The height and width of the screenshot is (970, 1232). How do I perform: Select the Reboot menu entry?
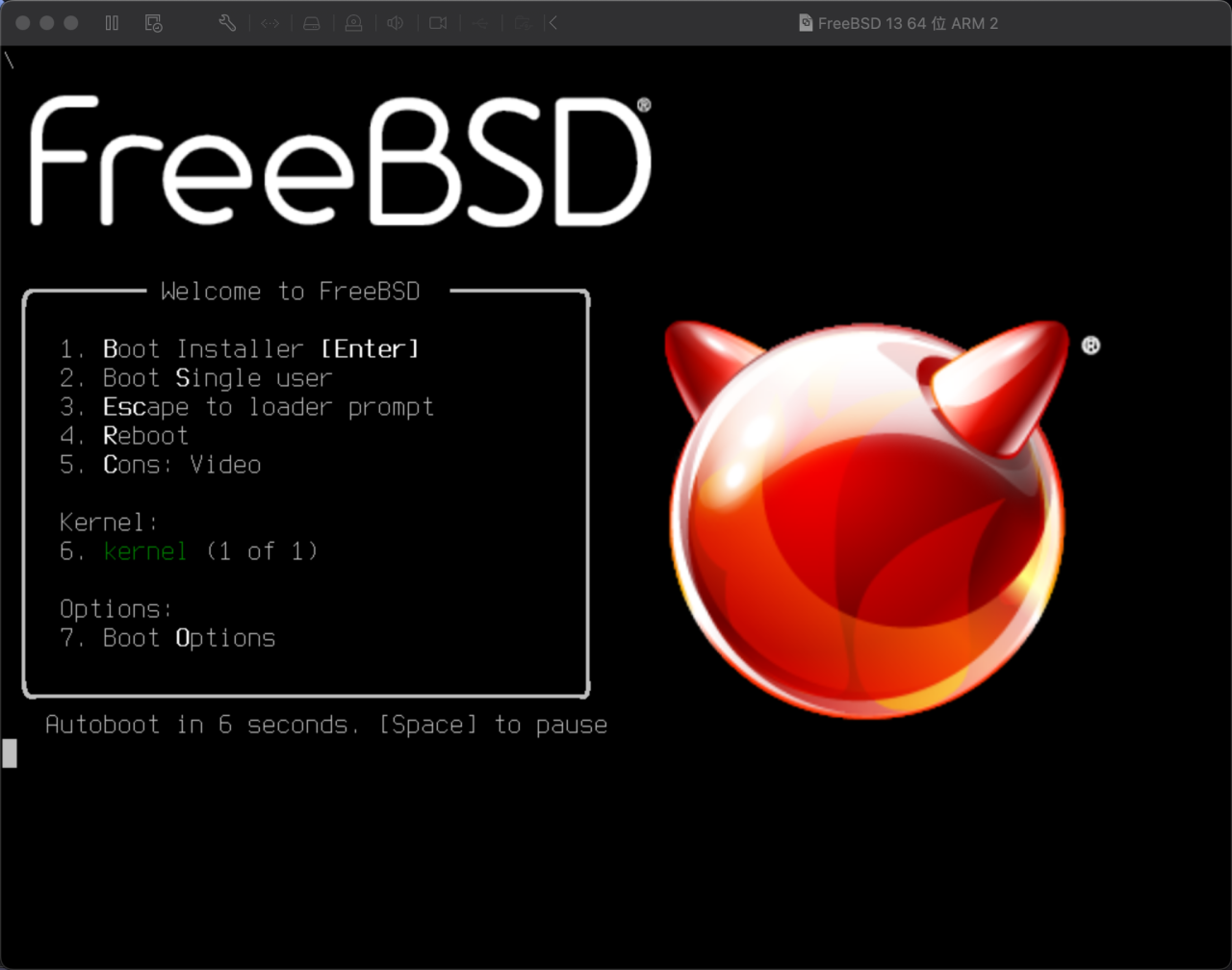pyautogui.click(x=124, y=435)
